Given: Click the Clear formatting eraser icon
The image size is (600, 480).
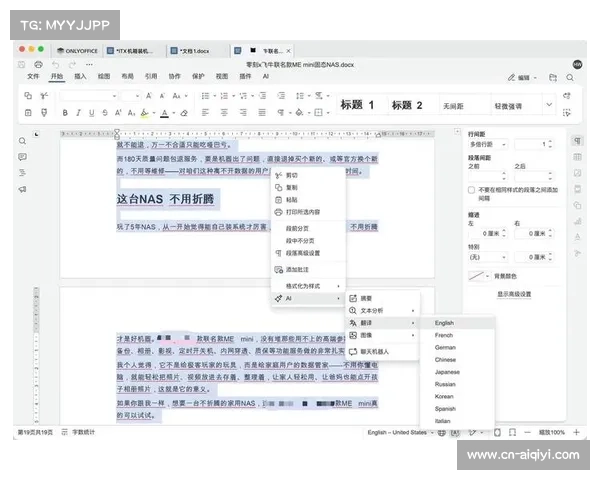Looking at the screenshot, I should click(x=184, y=113).
